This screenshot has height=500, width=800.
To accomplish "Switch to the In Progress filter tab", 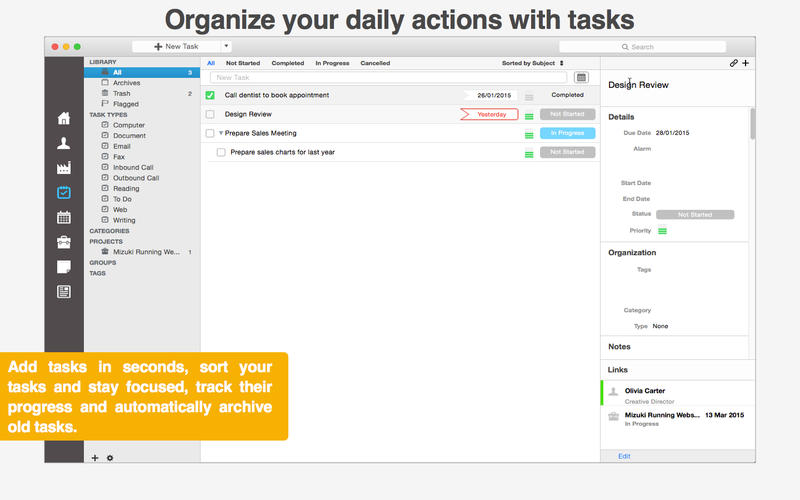I will pyautogui.click(x=332, y=63).
